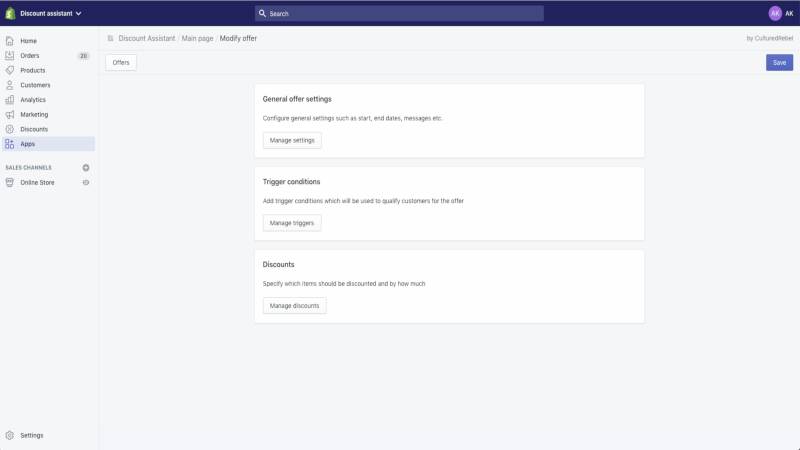The image size is (800, 450).
Task: Click the Shopify bag logo
Action: 10,13
